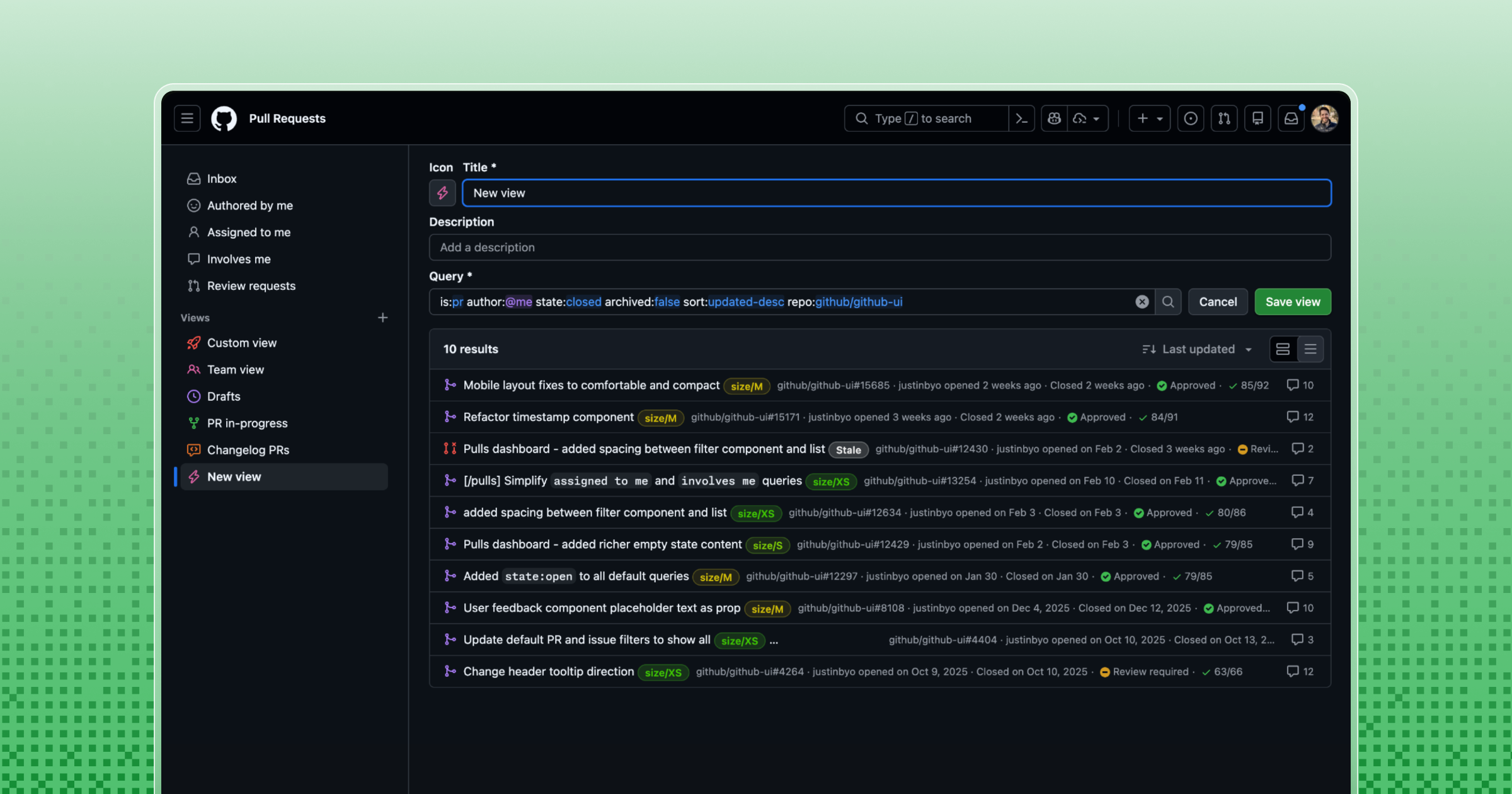The image size is (1512, 794).
Task: Open Review requests in sidebar
Action: click(x=284, y=286)
